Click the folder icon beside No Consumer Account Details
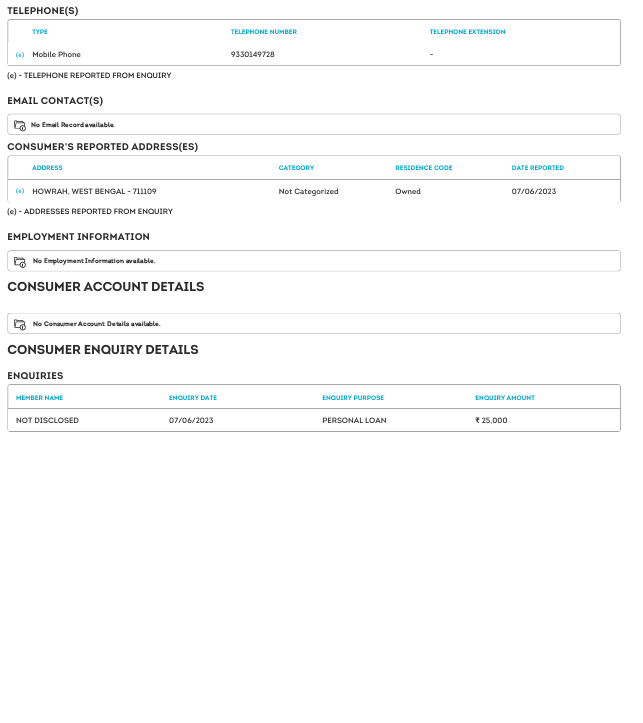Image resolution: width=643 pixels, height=723 pixels. click(20, 324)
